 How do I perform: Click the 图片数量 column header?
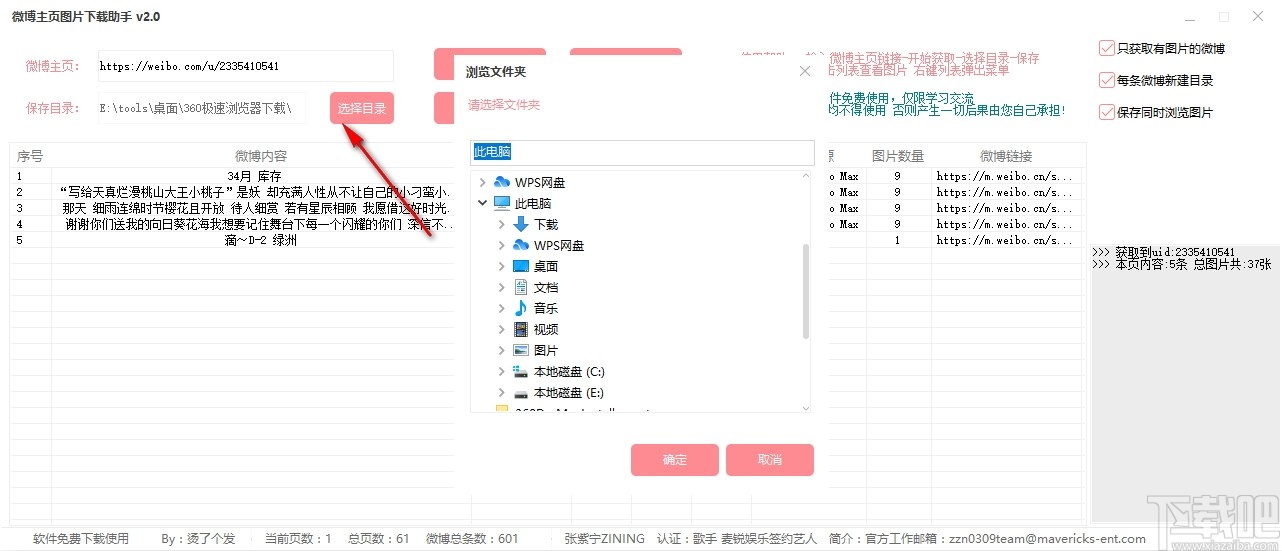[x=898, y=156]
